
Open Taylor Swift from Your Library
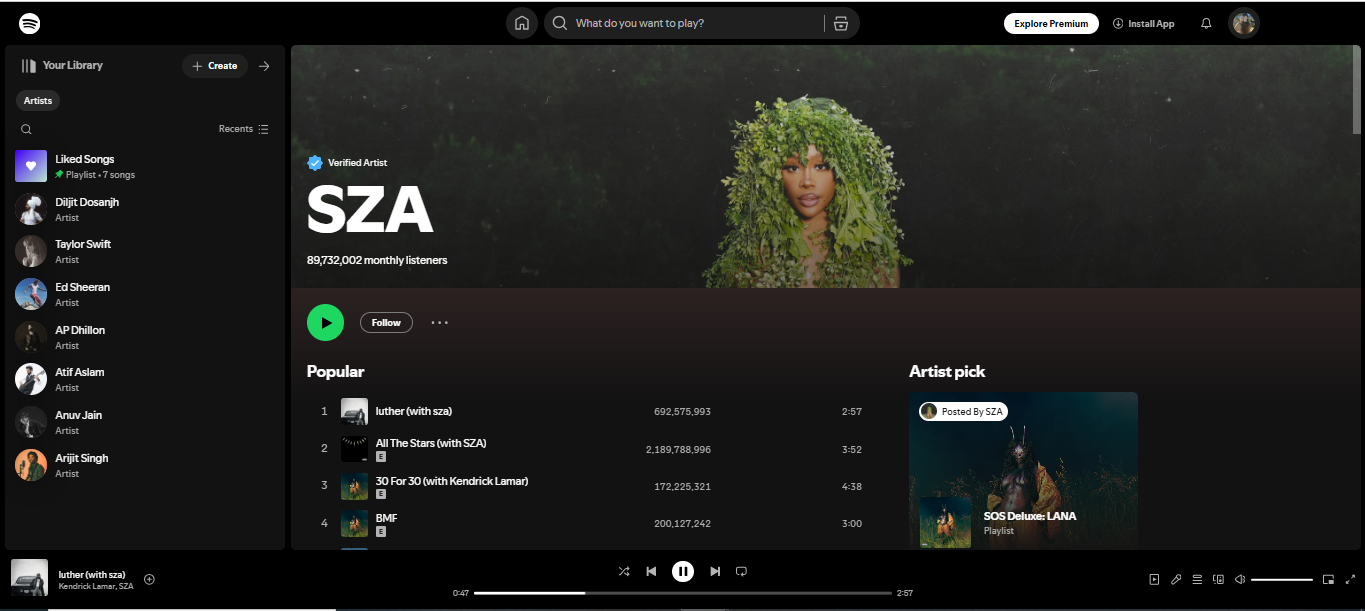(x=83, y=250)
